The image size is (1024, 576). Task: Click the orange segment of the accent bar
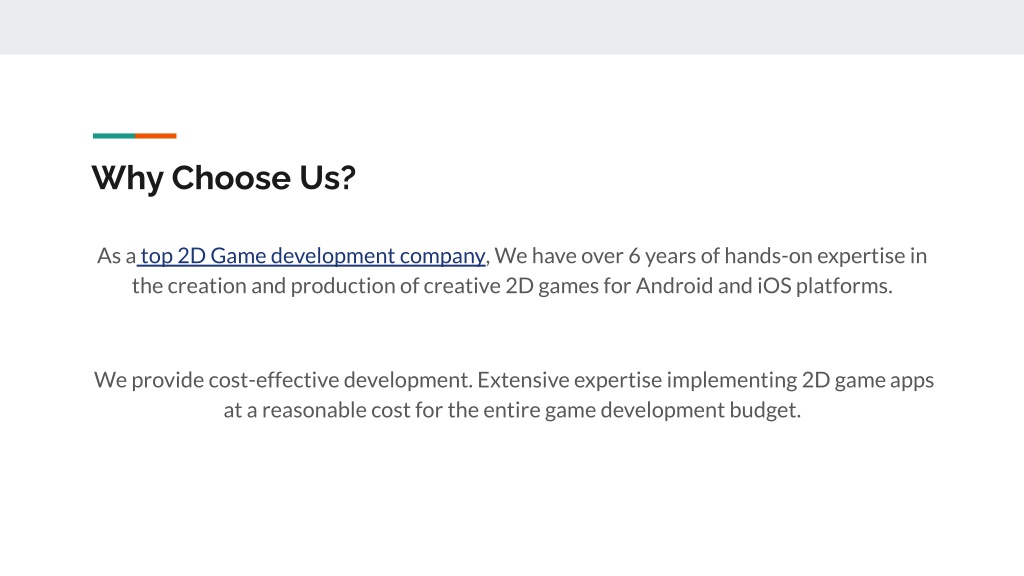[156, 136]
